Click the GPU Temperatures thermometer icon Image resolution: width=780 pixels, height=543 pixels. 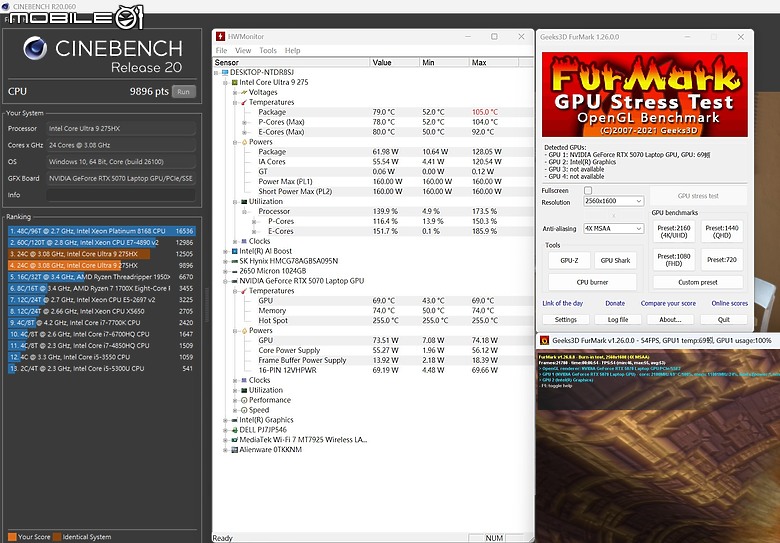click(x=244, y=291)
